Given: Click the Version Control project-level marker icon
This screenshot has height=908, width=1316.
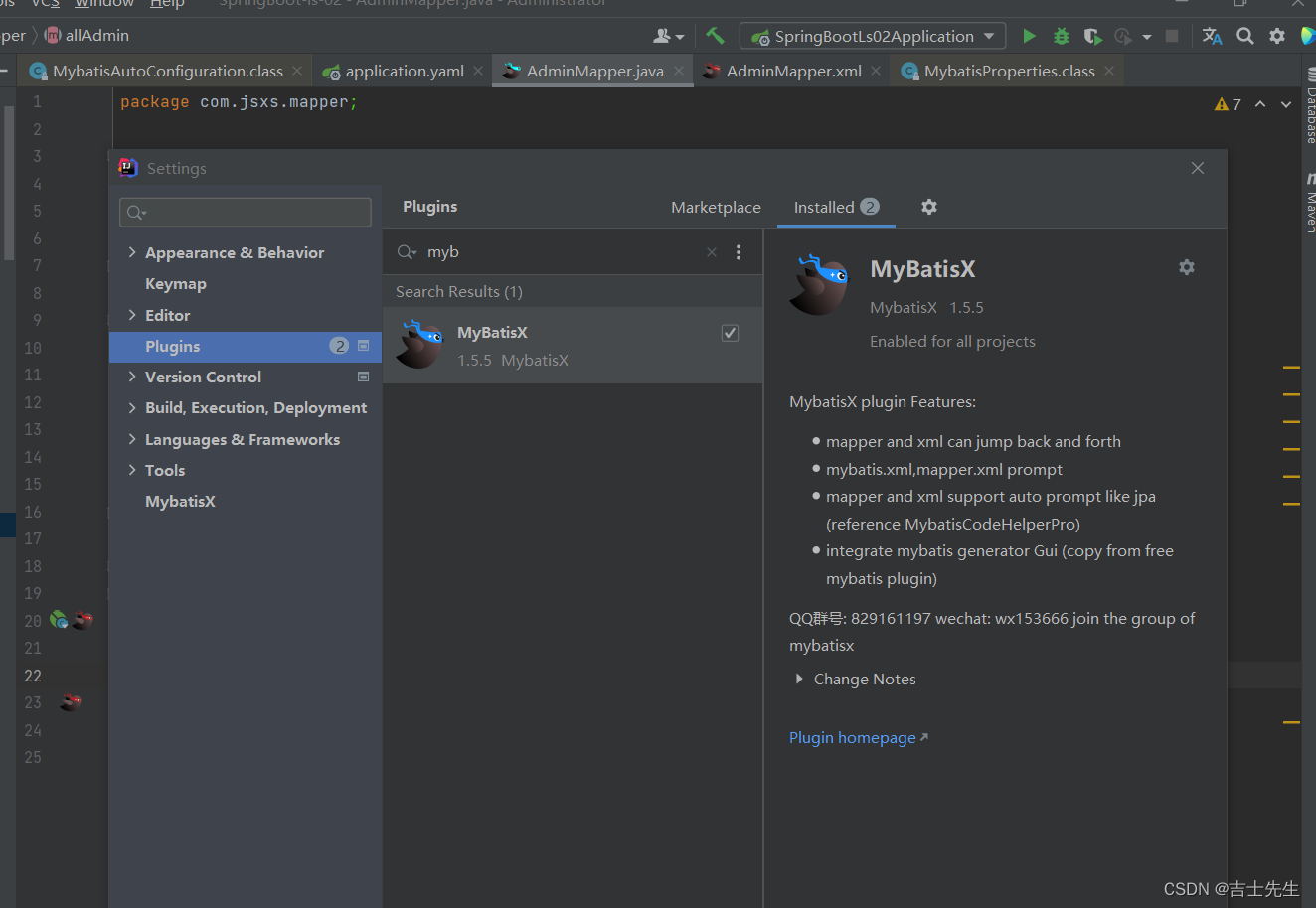Looking at the screenshot, I should tap(363, 377).
